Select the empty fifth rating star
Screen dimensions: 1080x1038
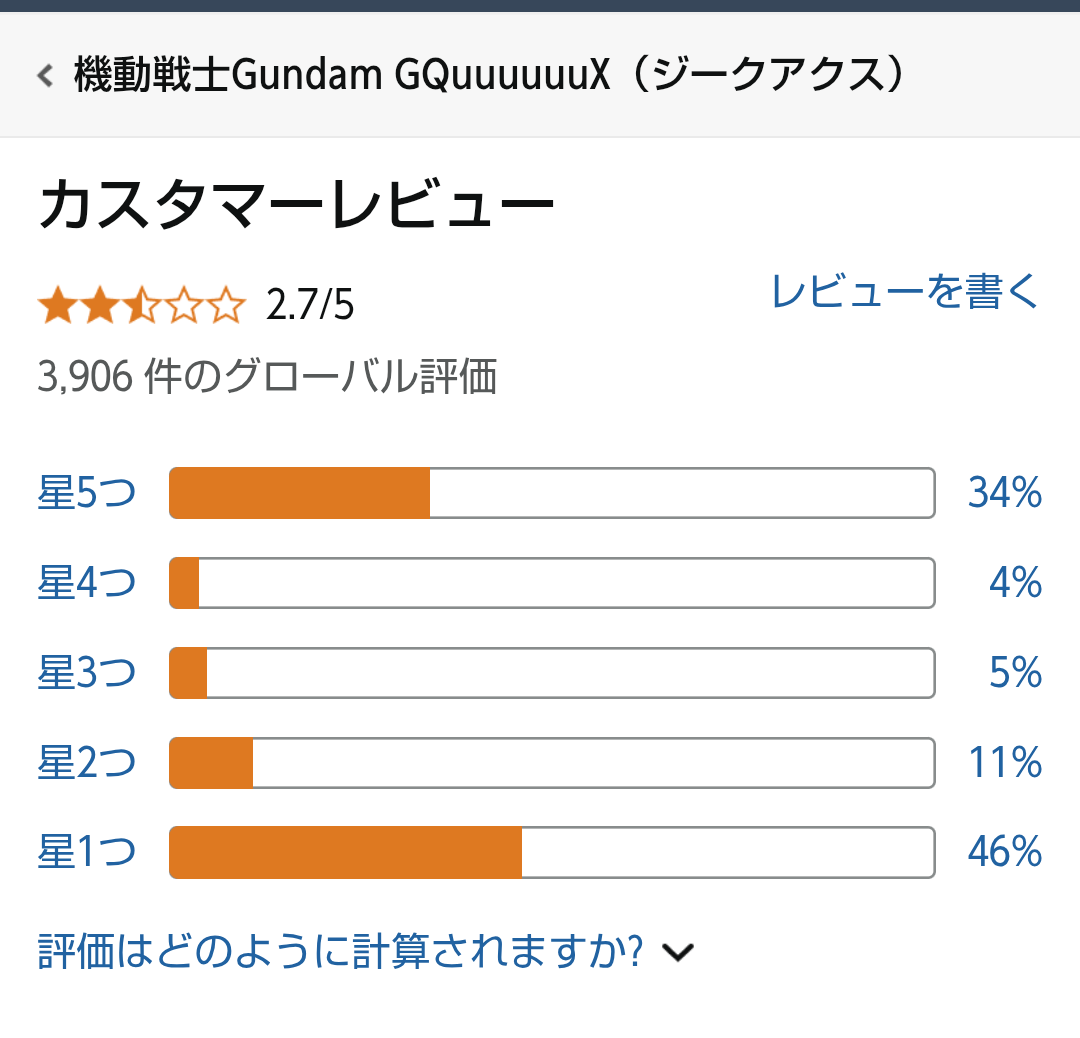pos(226,306)
